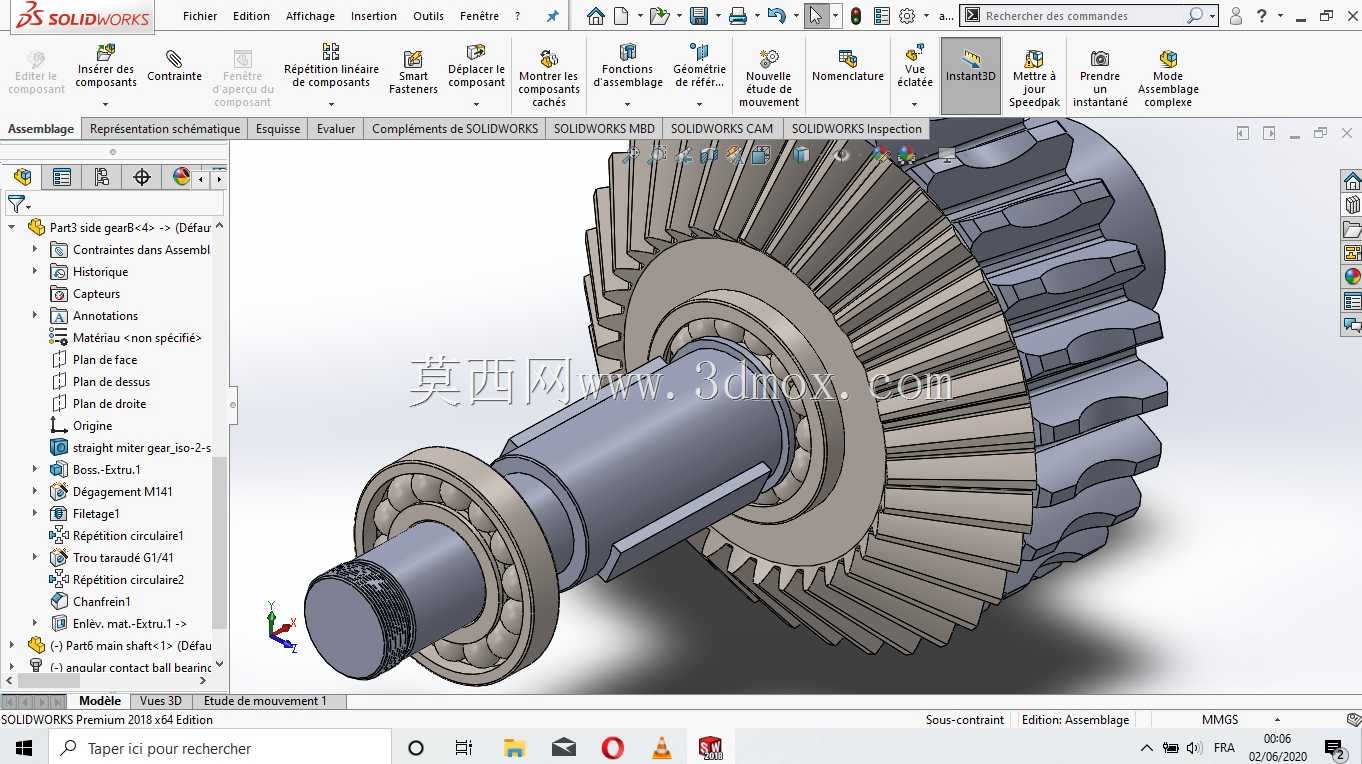Open the Windows Start menu
The image size is (1362, 764).
[x=24, y=747]
